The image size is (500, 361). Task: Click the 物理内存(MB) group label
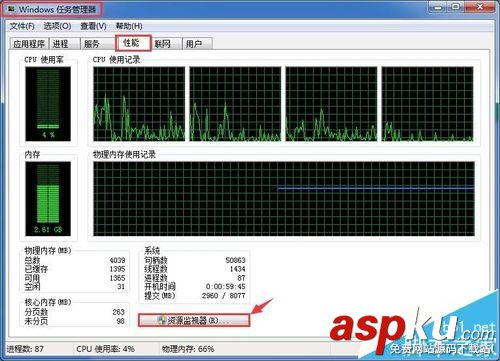point(48,250)
